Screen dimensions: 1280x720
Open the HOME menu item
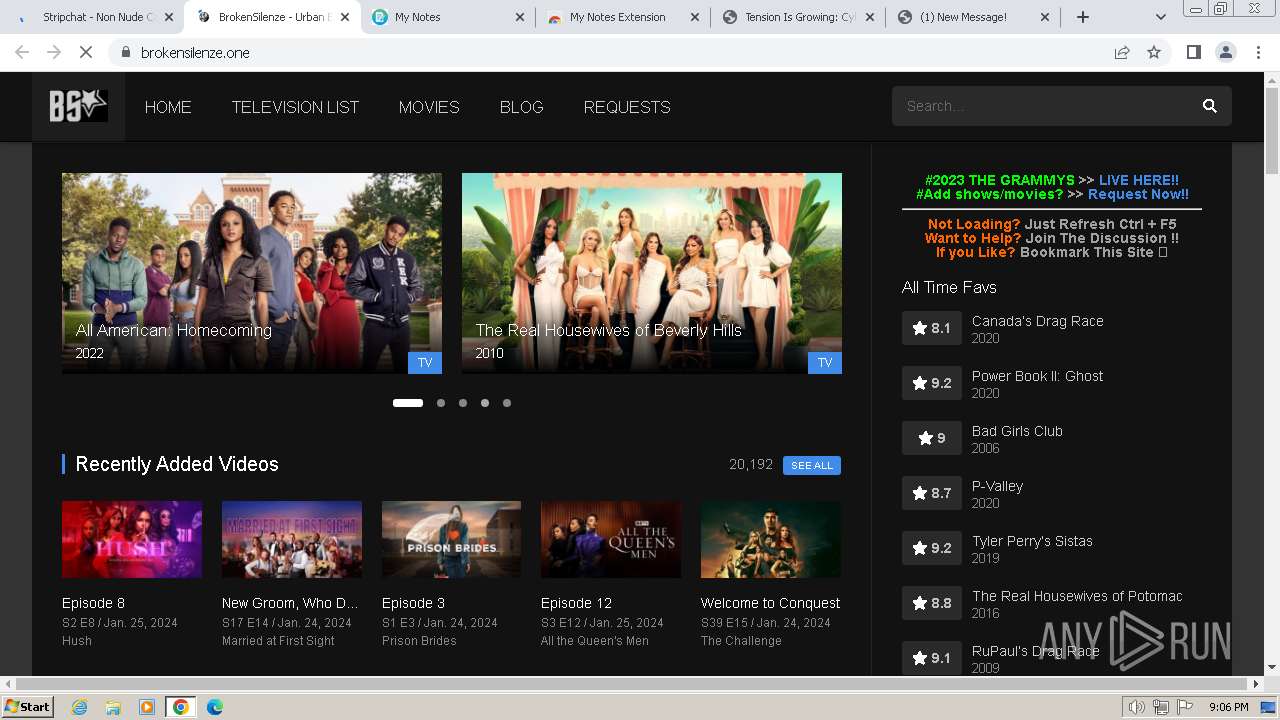(x=168, y=107)
